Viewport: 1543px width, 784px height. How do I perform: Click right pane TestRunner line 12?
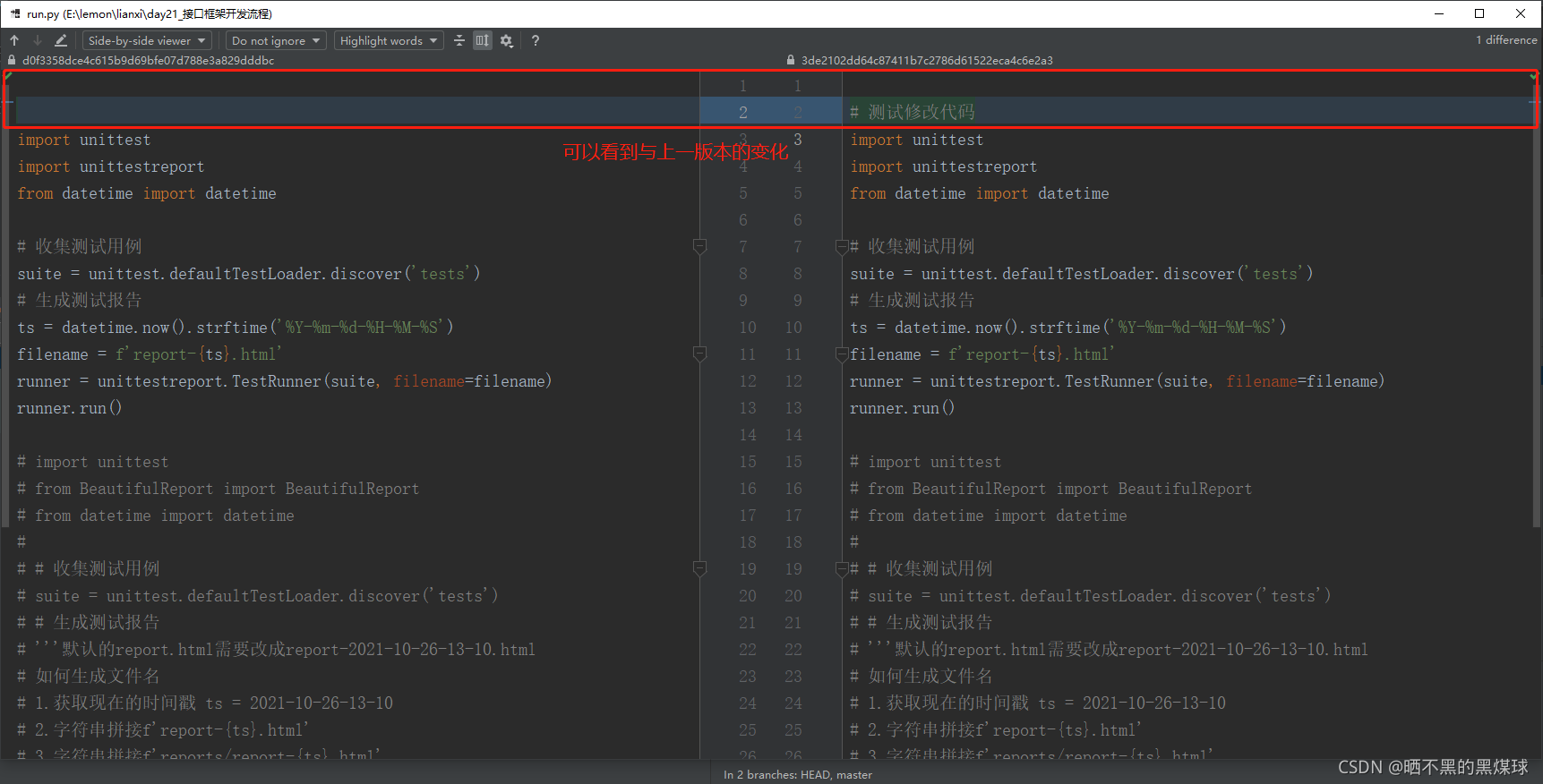pos(1118,381)
